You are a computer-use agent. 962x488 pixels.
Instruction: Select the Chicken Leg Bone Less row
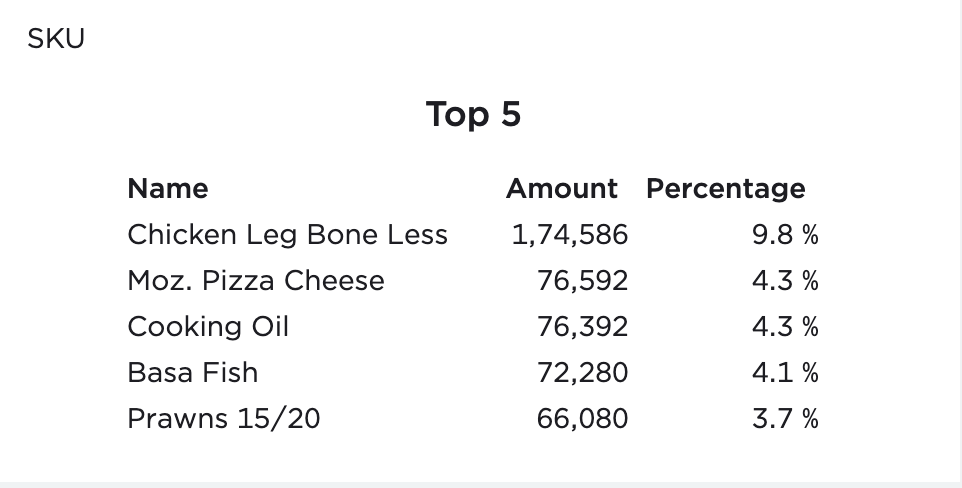[x=473, y=234]
